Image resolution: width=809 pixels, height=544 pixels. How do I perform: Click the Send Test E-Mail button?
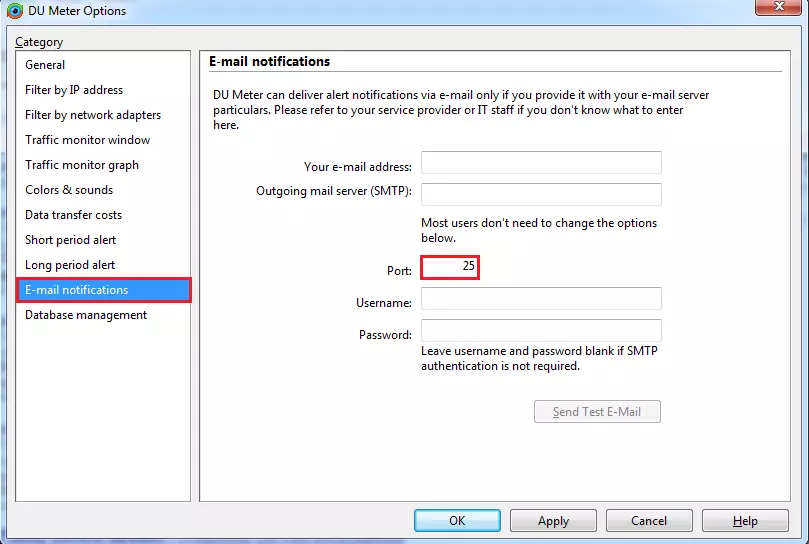[597, 411]
